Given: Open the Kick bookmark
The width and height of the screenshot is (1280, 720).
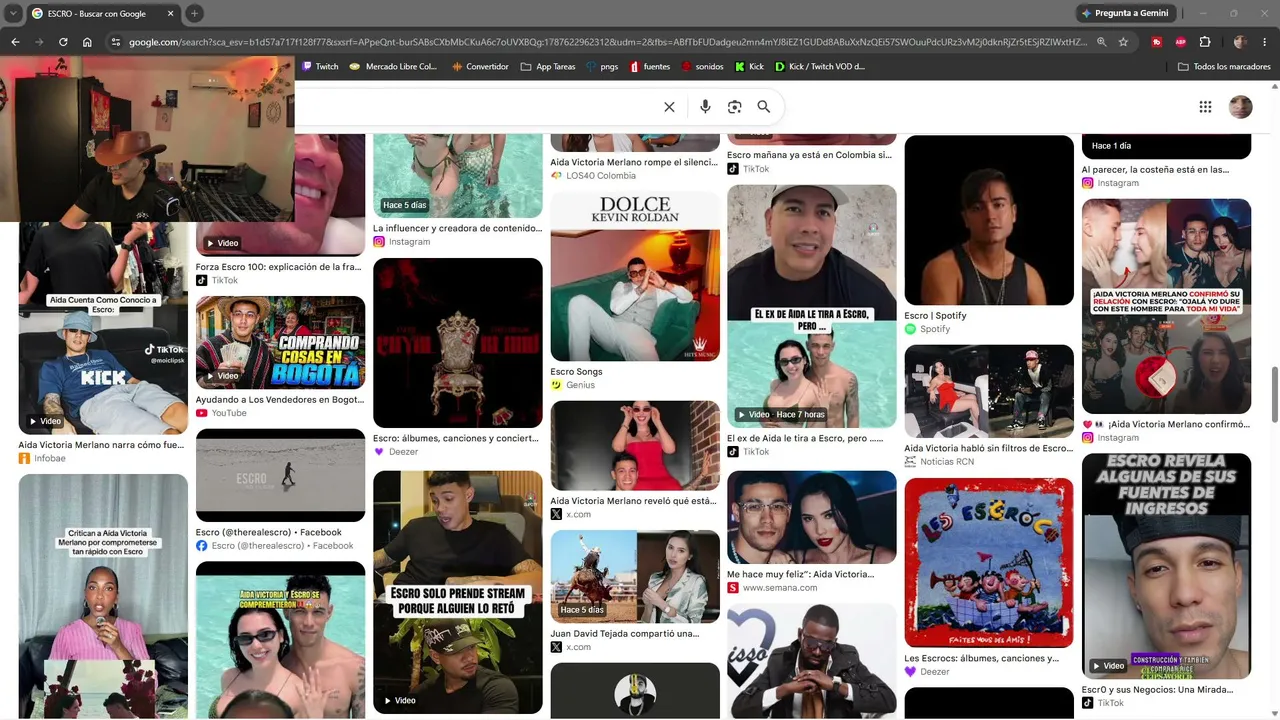Looking at the screenshot, I should [749, 67].
